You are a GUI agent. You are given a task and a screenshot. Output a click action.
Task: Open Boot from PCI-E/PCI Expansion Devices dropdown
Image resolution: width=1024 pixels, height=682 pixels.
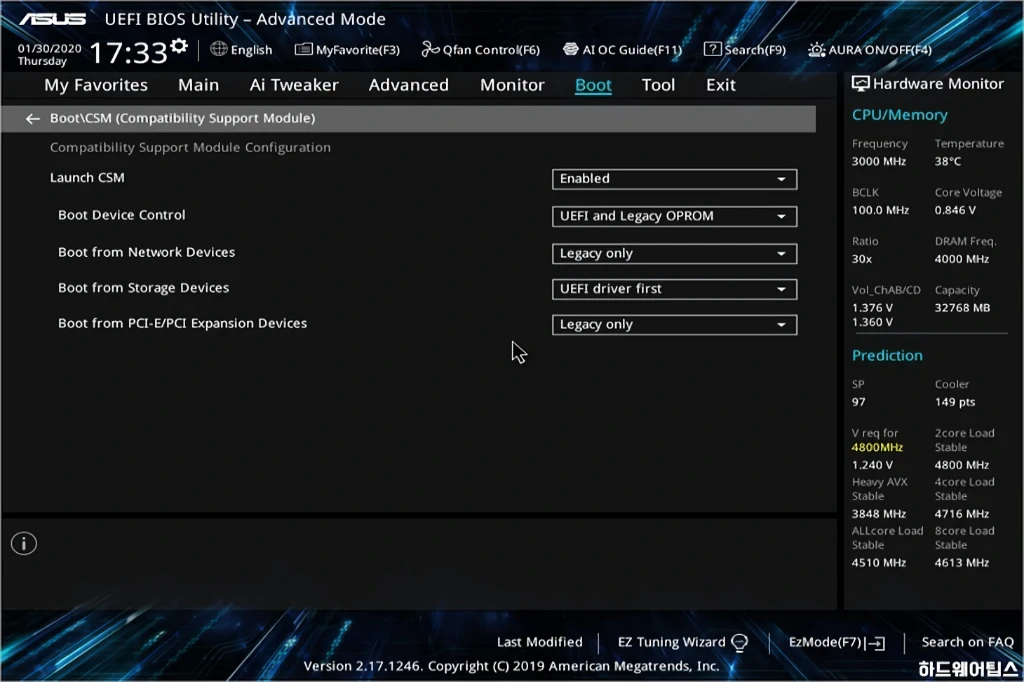[674, 325]
